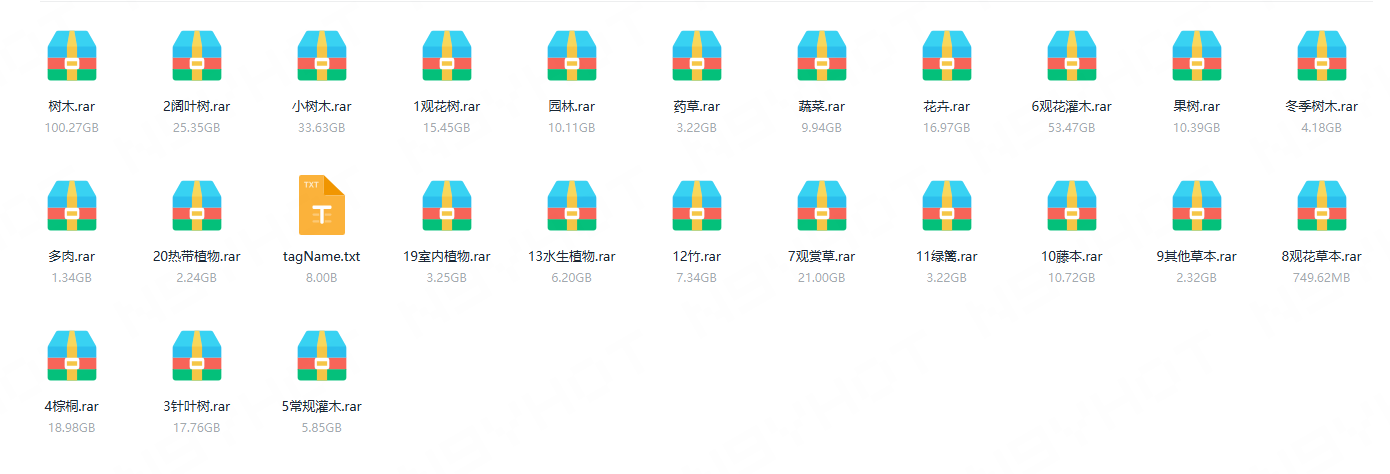1390x474 pixels.
Task: Select the 11绿篱.rar archive icon
Action: point(947,205)
